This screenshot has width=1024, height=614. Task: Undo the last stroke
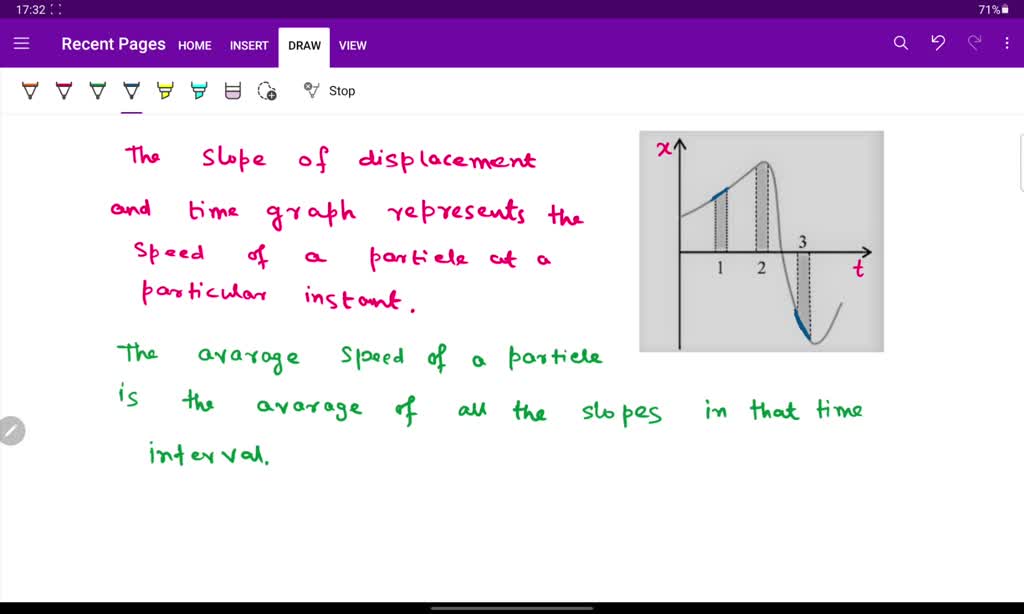pos(937,43)
